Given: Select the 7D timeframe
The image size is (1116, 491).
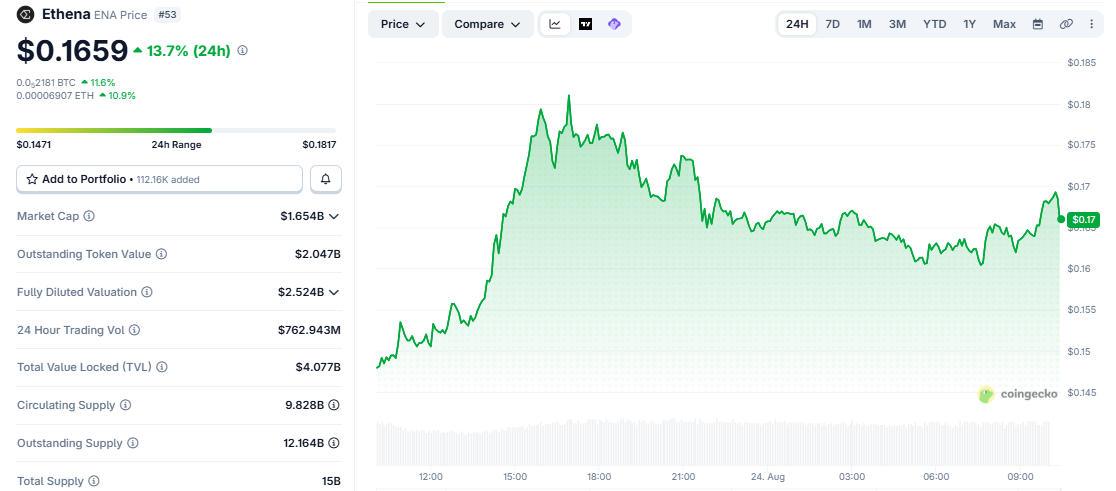Looking at the screenshot, I should [x=833, y=24].
